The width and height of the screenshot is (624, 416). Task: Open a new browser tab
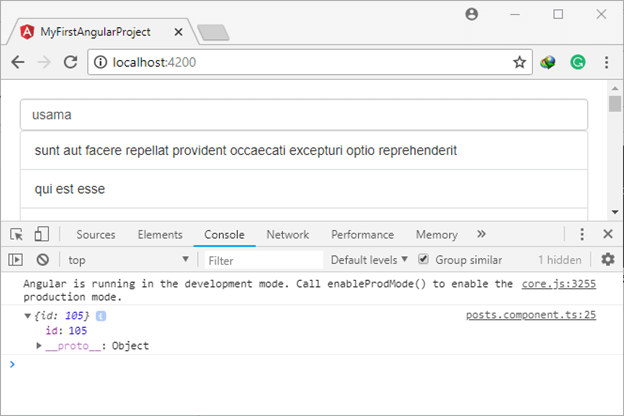coord(213,32)
